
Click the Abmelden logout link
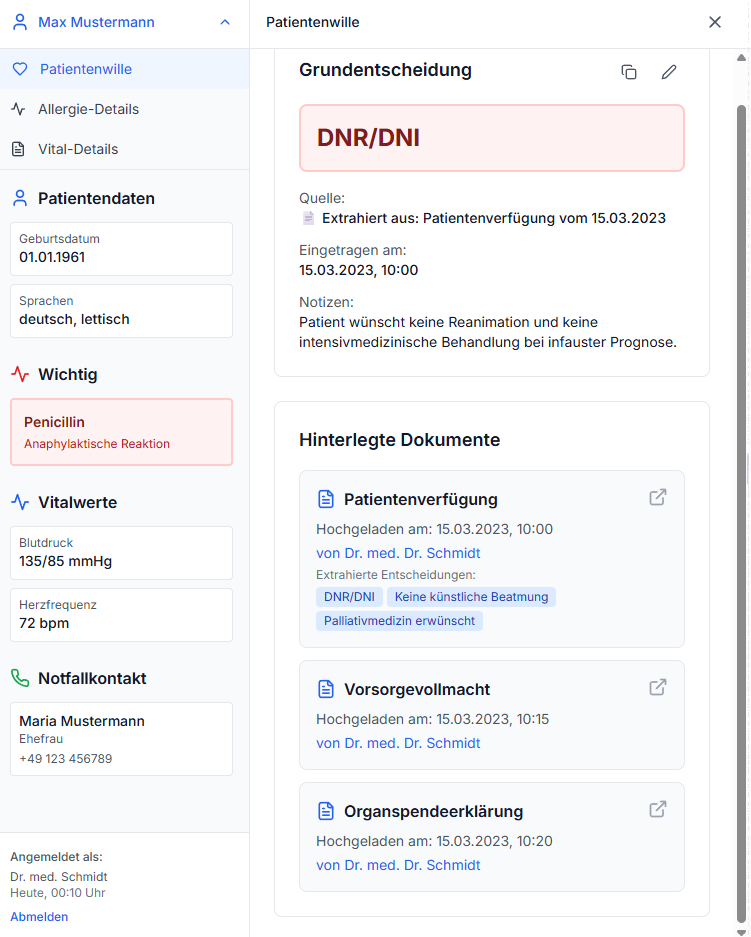pyautogui.click(x=39, y=916)
